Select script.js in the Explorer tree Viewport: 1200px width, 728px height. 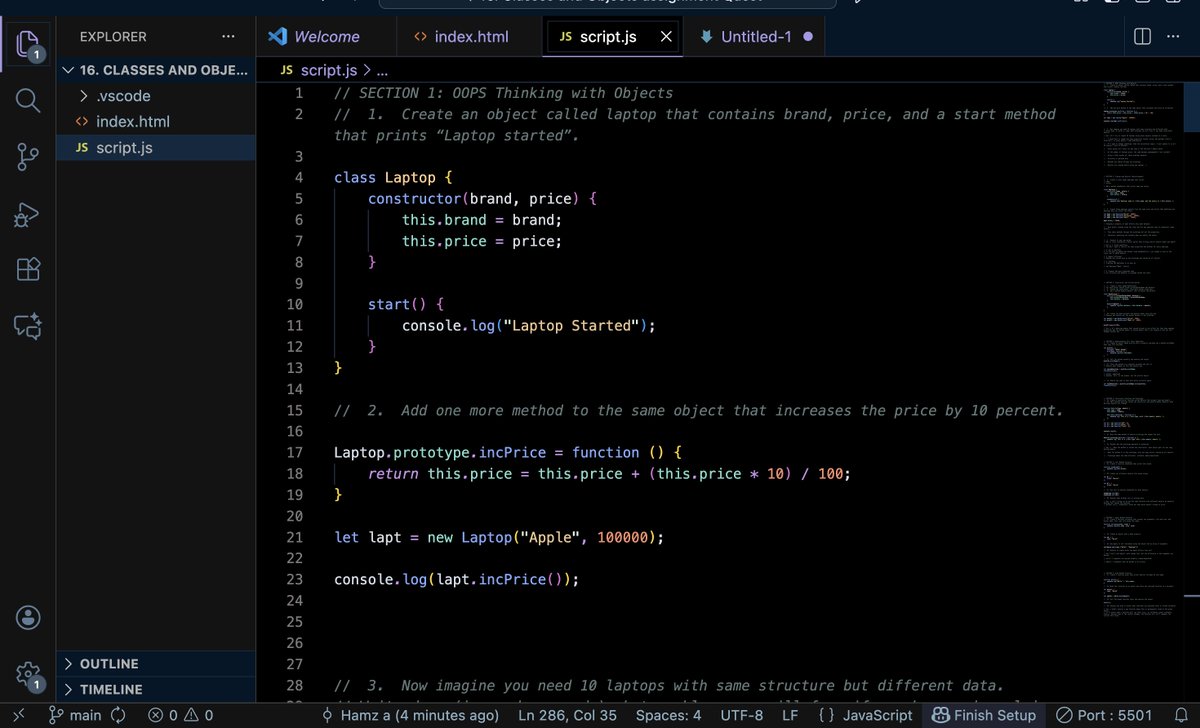pos(155,148)
